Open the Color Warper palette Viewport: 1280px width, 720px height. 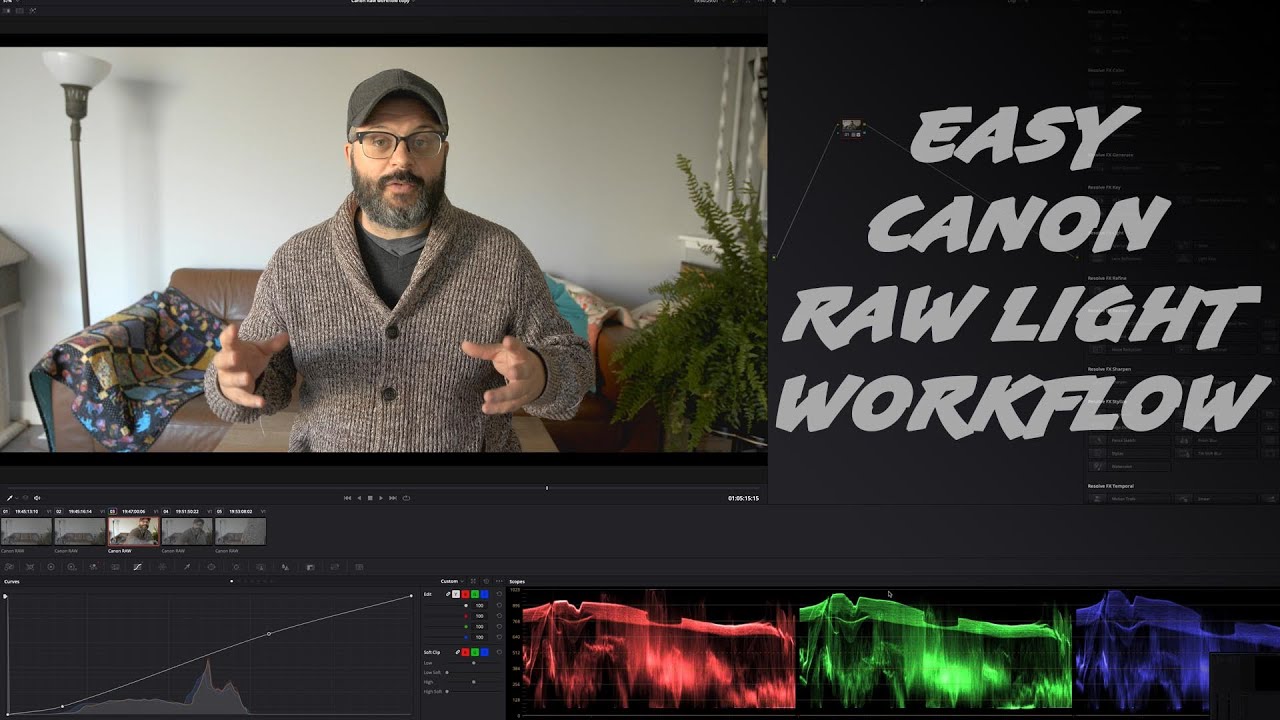pyautogui.click(x=162, y=567)
